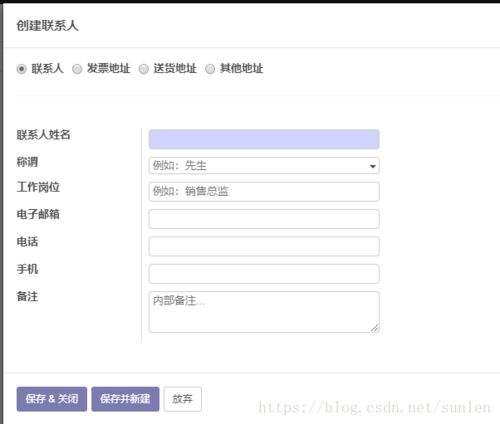The height and width of the screenshot is (424, 500).
Task: Click the 创建联系人 dialog title
Action: [x=47, y=26]
